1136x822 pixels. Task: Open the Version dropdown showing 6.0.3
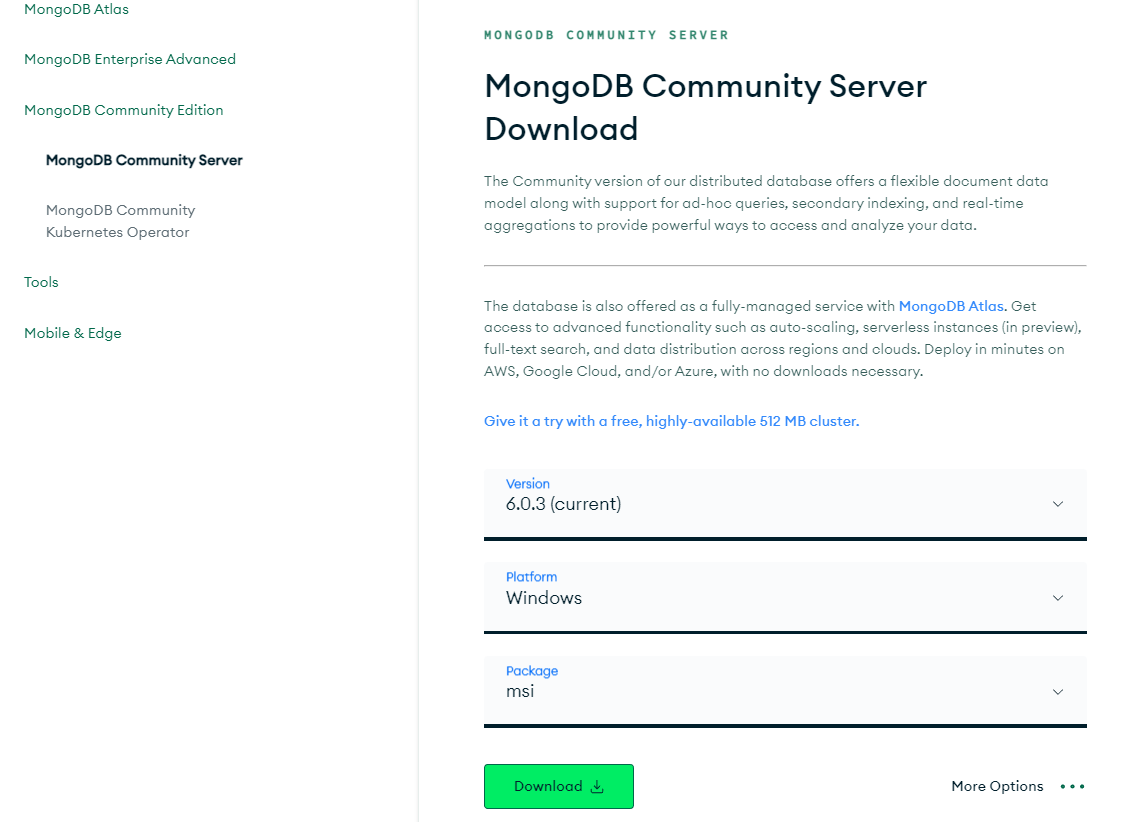[785, 504]
